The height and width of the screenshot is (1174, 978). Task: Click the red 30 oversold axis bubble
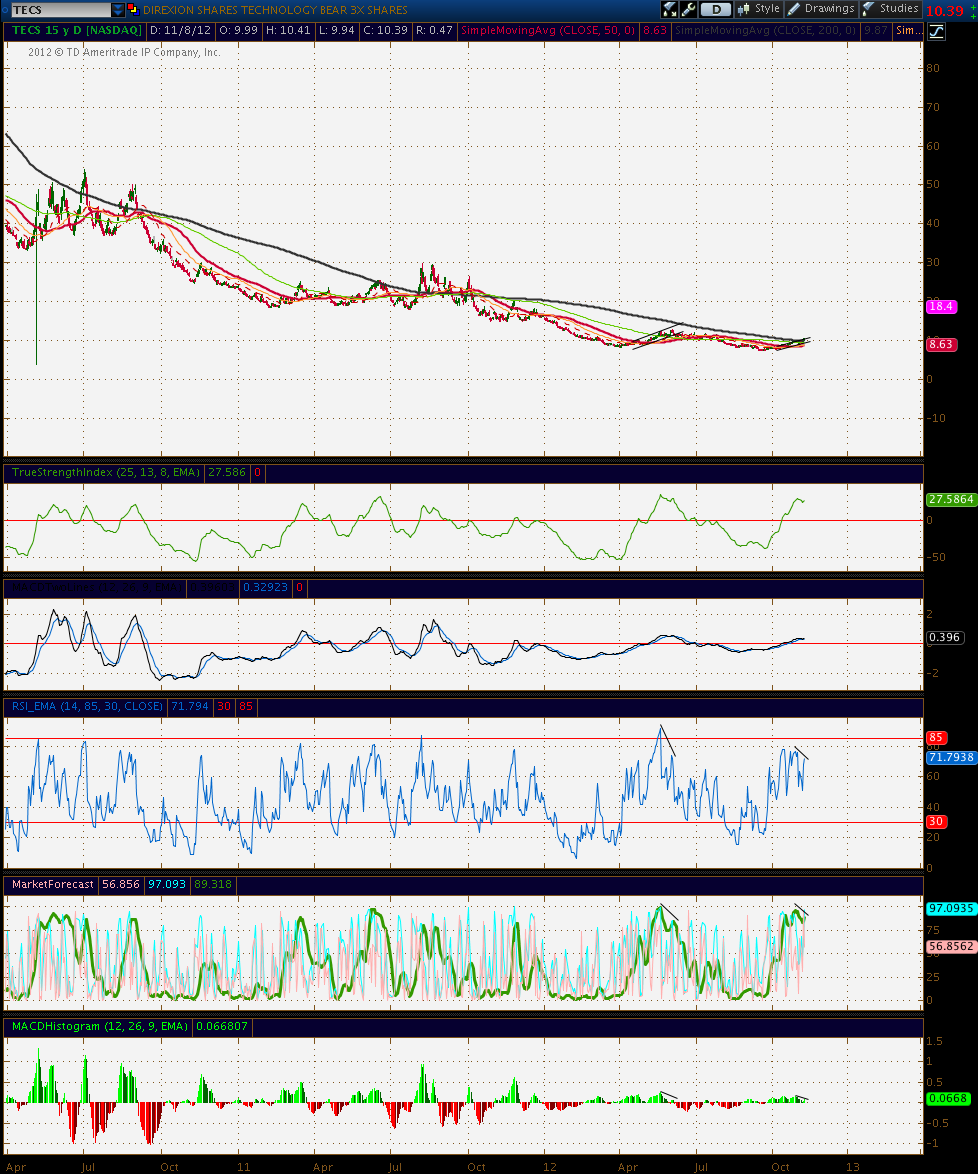click(x=937, y=821)
